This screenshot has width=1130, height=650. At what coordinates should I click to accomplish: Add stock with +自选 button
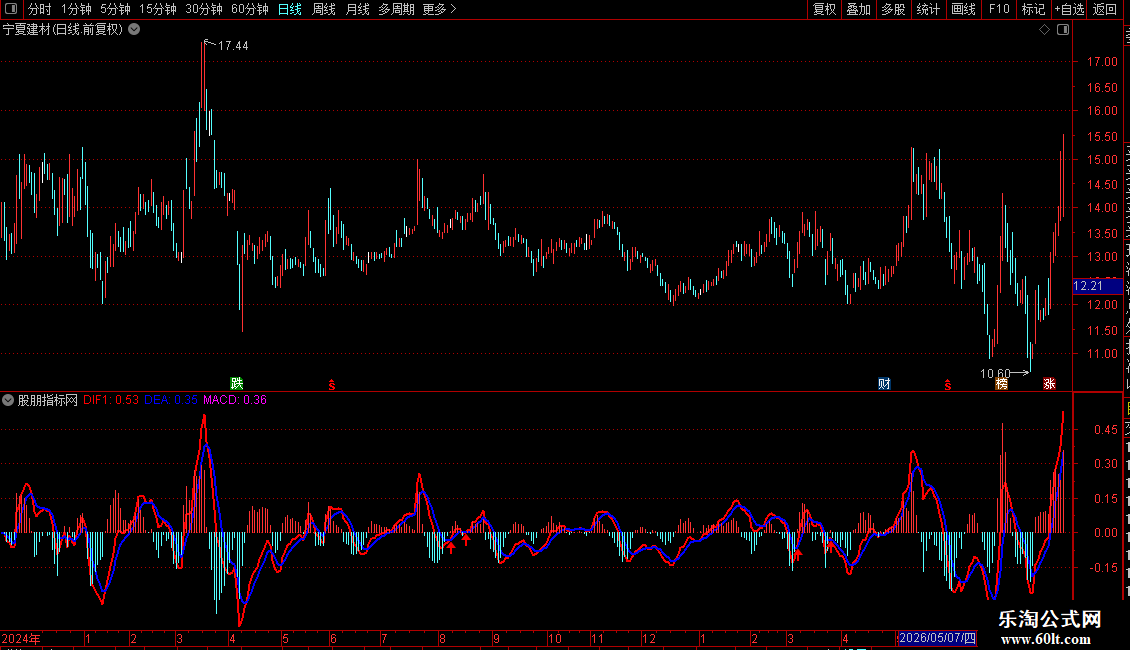[x=1069, y=9]
